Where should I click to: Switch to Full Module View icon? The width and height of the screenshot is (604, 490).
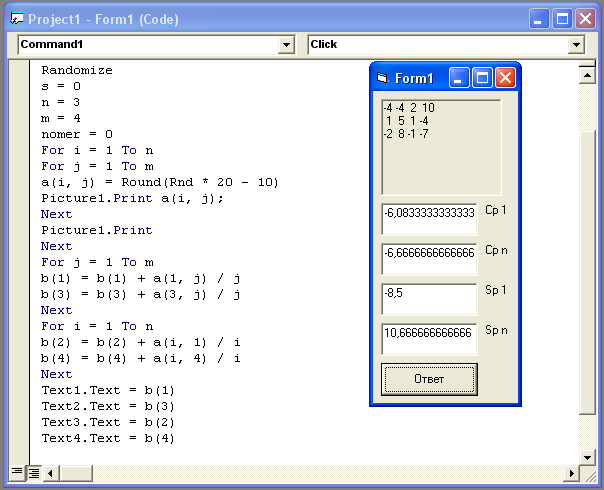pyautogui.click(x=34, y=473)
